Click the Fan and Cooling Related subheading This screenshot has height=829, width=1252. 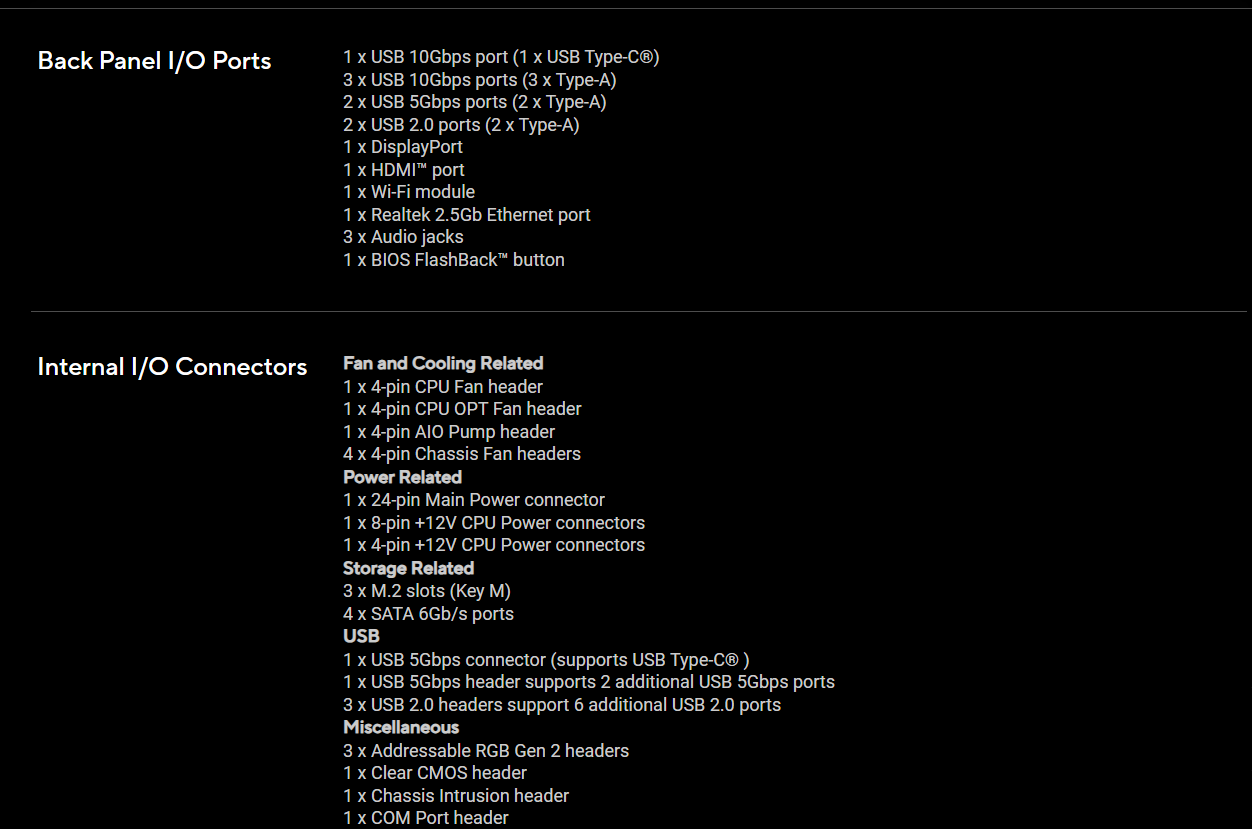coord(443,363)
